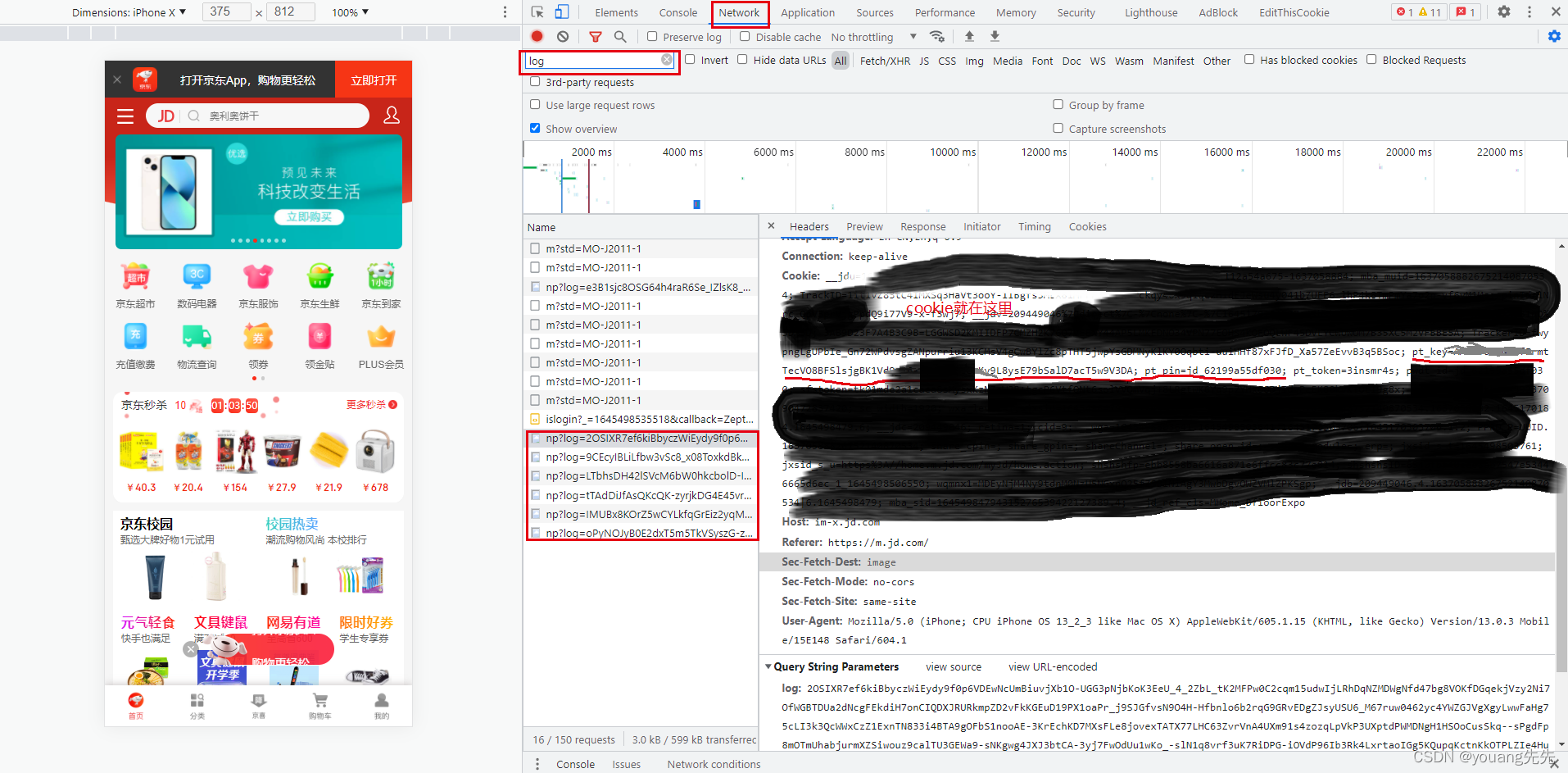Image resolution: width=1568 pixels, height=773 pixels.
Task: Dismiss the JD app open banner
Action: pos(117,80)
